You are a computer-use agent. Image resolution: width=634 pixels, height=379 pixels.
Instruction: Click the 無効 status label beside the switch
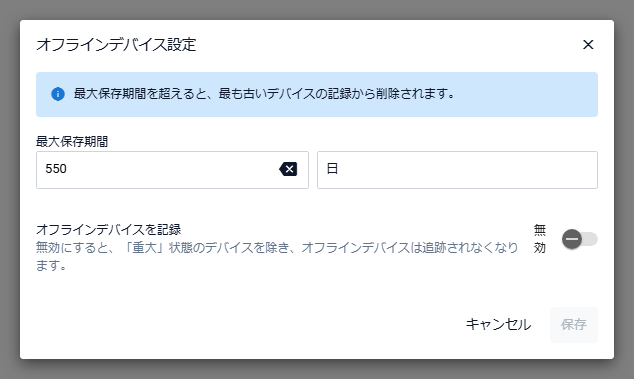tap(539, 239)
